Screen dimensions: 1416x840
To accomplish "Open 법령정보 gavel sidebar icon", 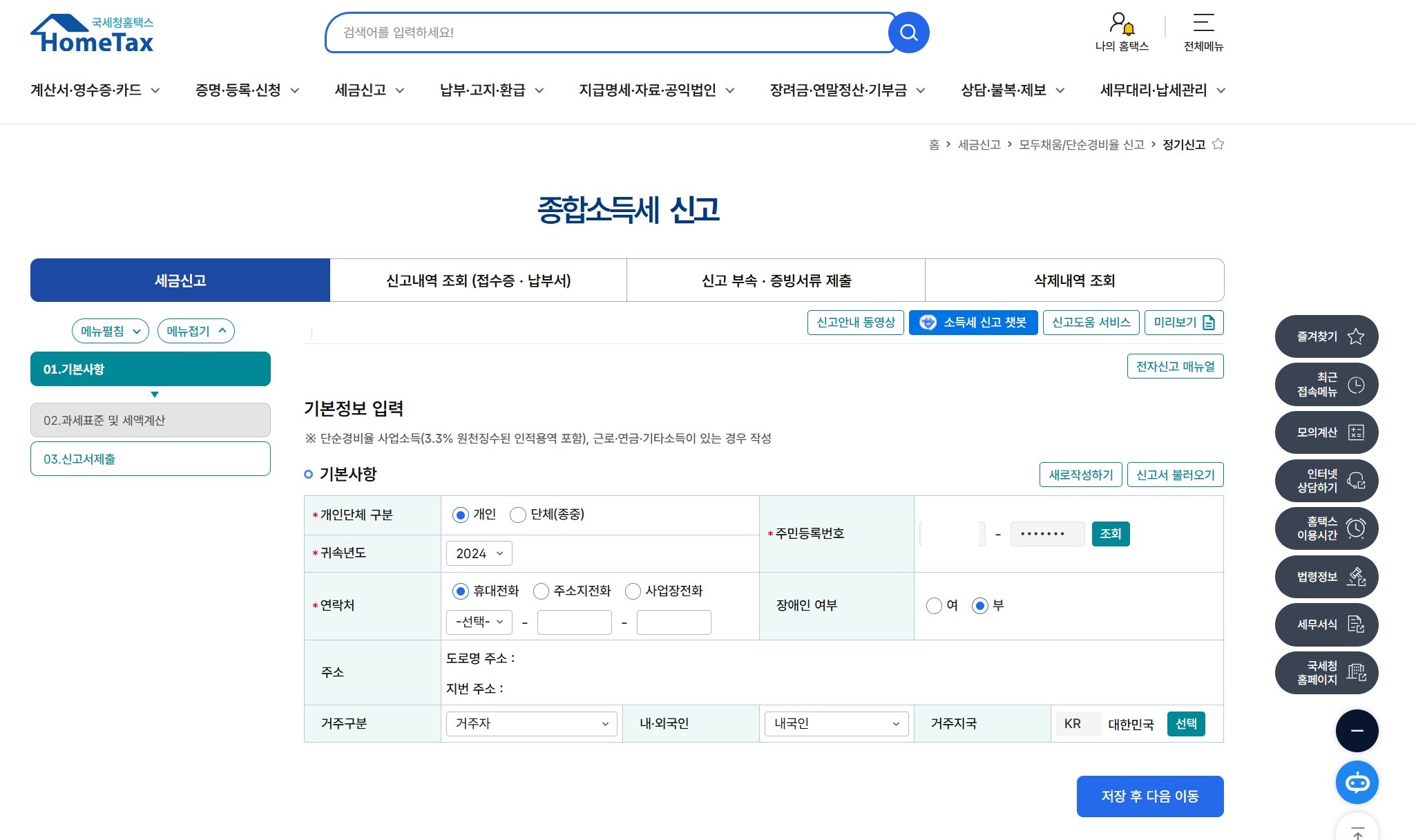I will [1356, 577].
